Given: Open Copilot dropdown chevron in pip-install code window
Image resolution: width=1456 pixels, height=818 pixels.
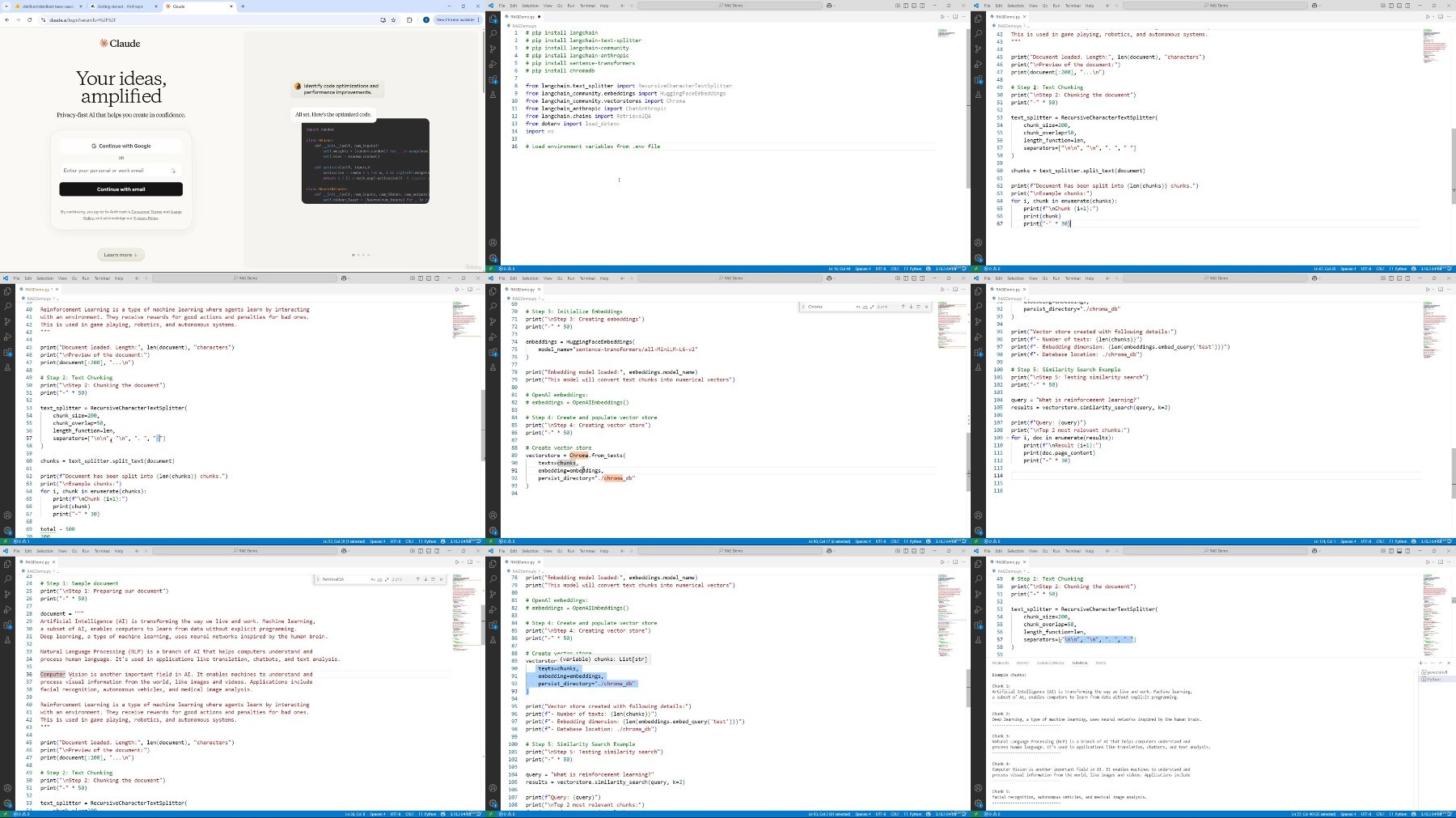Looking at the screenshot, I should (x=835, y=6).
